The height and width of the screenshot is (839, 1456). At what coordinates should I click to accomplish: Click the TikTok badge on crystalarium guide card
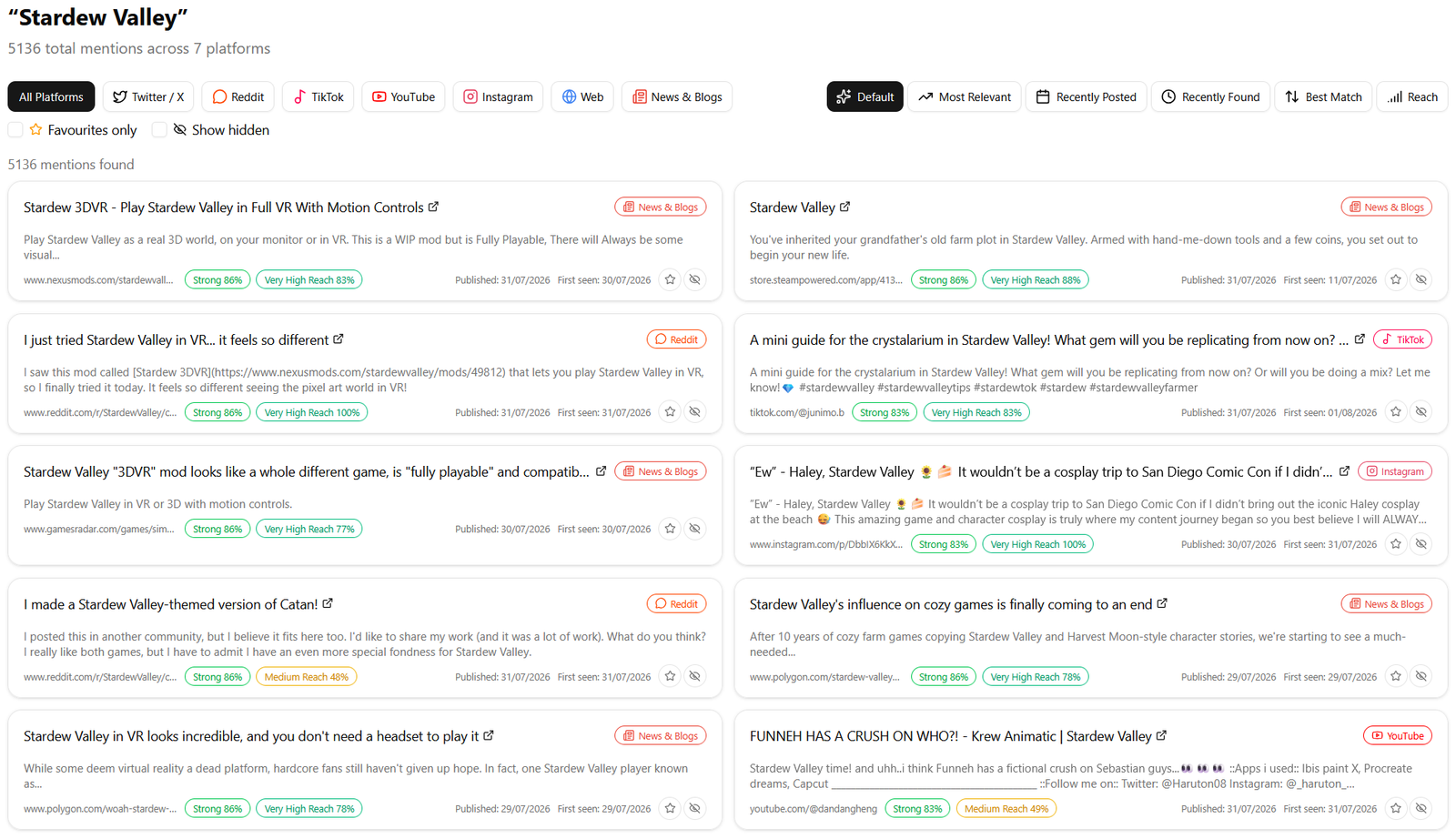[x=1402, y=339]
